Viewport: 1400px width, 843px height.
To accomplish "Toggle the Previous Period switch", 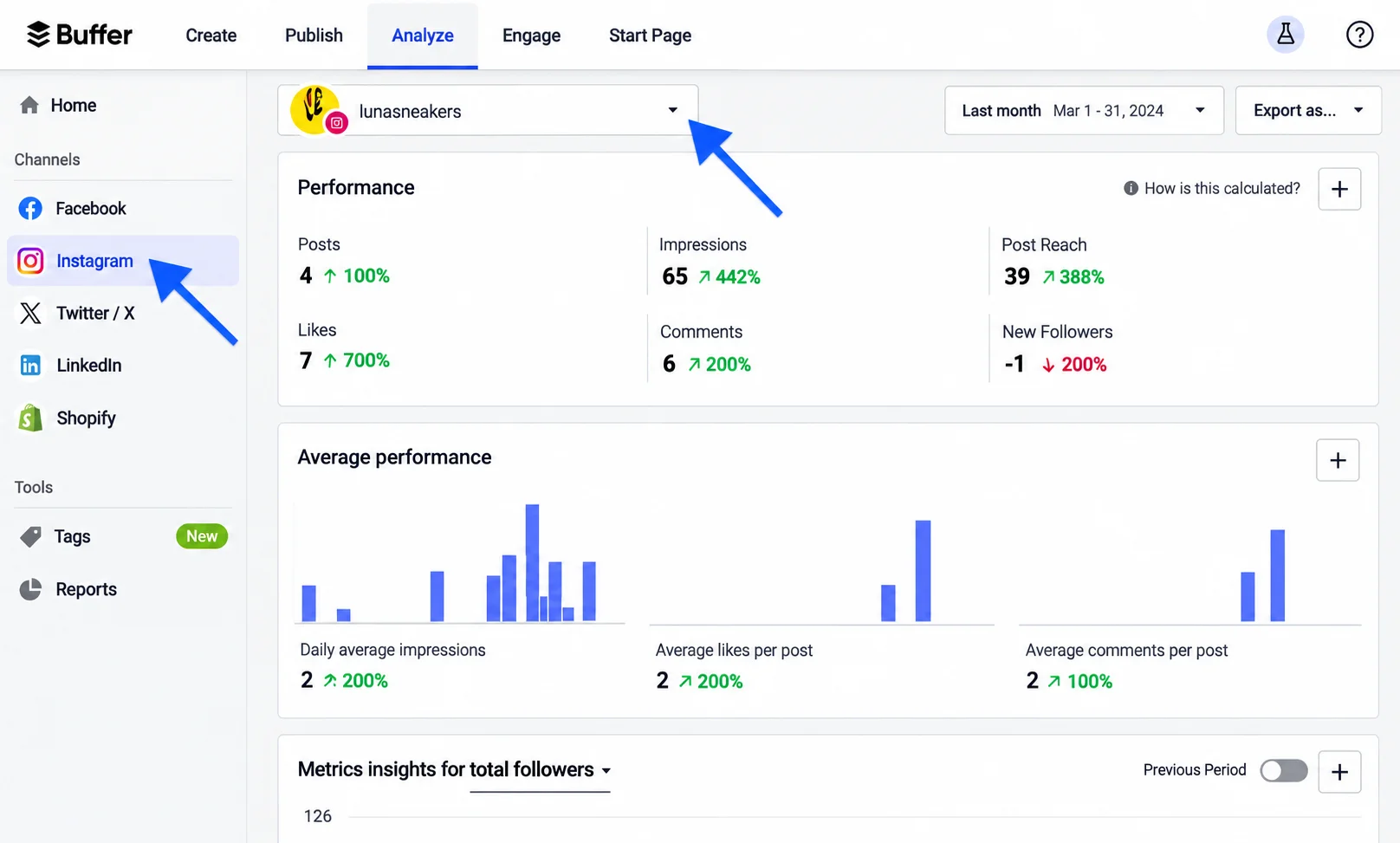I will (x=1284, y=770).
